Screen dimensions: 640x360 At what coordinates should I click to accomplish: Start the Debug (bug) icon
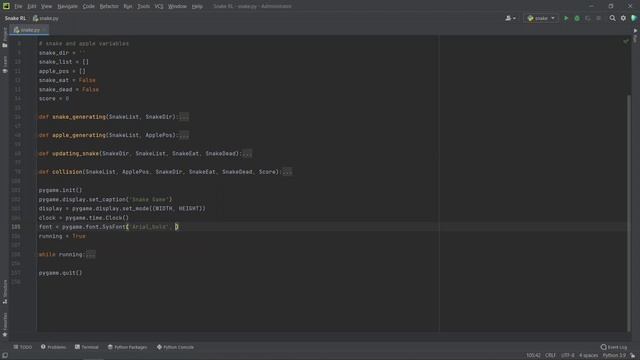point(577,18)
